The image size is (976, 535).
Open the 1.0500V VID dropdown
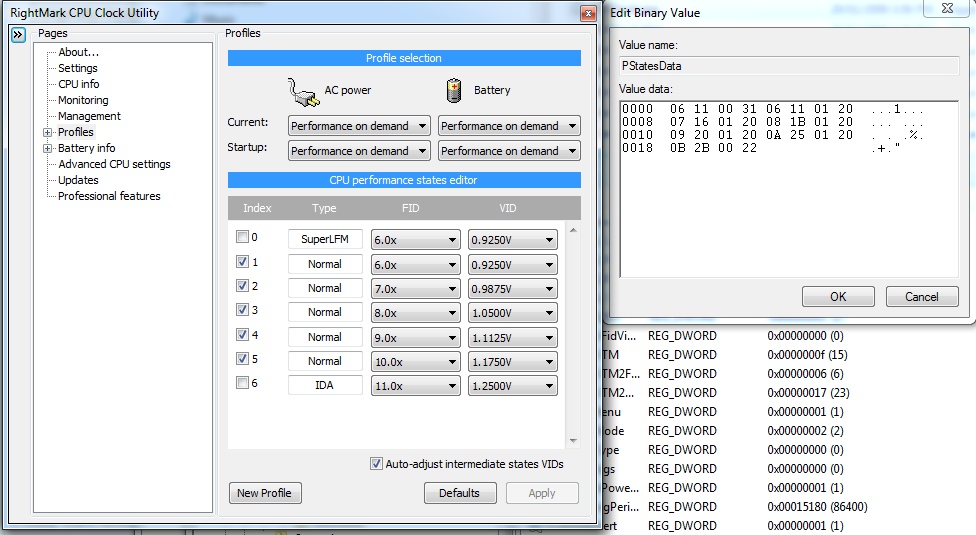click(512, 313)
